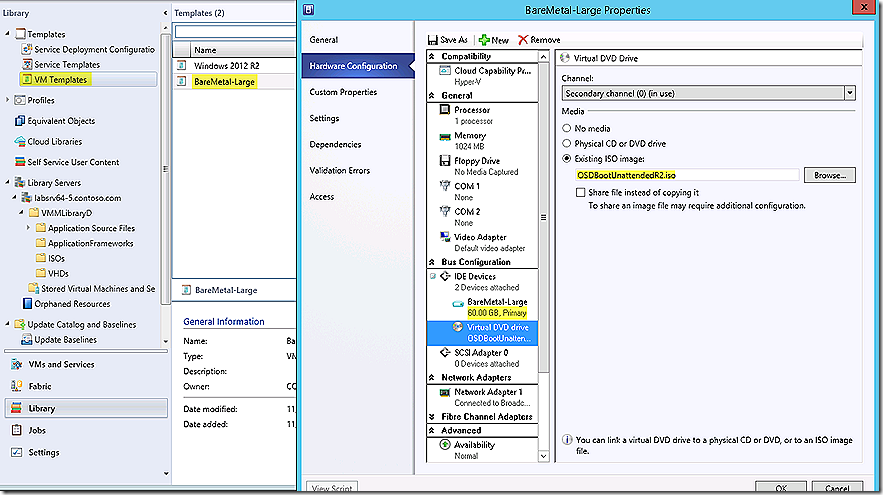Select the Network Adapter 1 icon
This screenshot has height=495, width=883.
pyautogui.click(x=445, y=393)
